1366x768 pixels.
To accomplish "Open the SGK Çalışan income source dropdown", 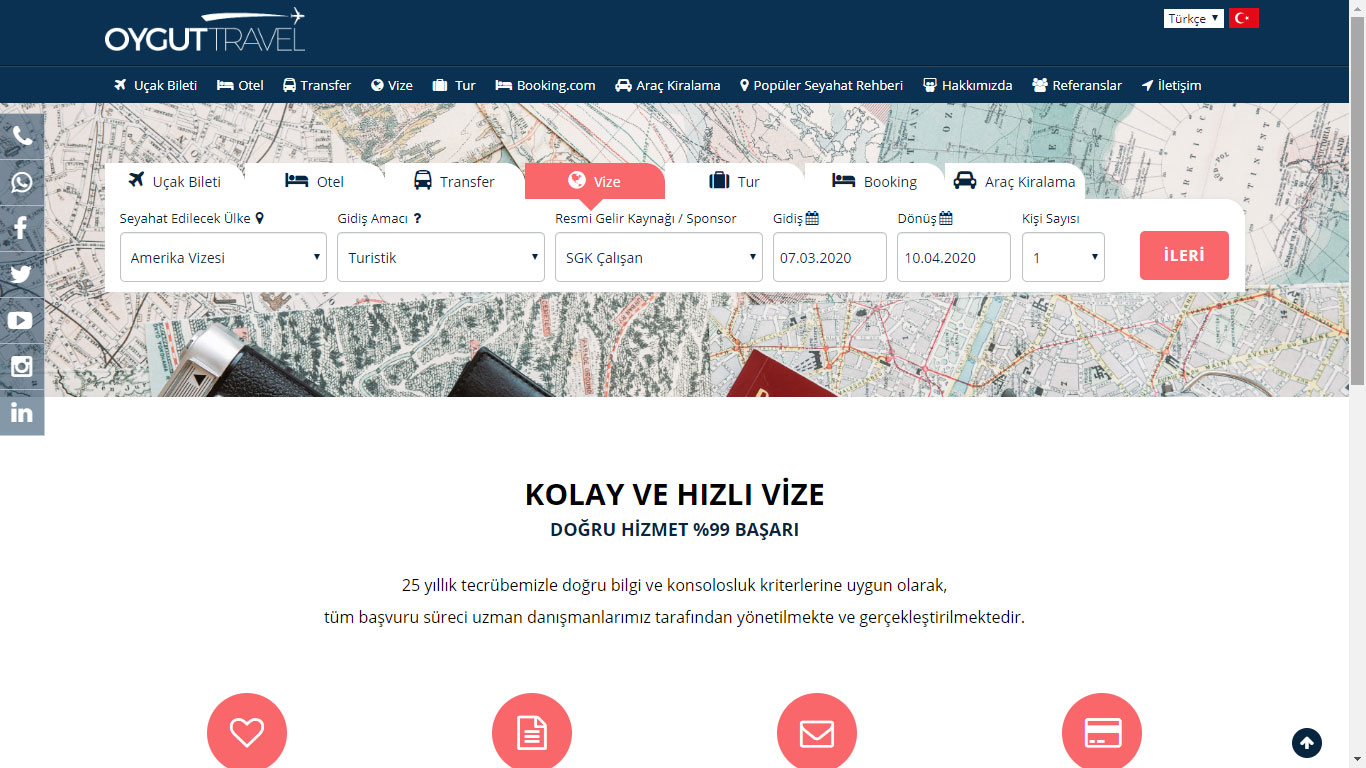I will tap(659, 257).
